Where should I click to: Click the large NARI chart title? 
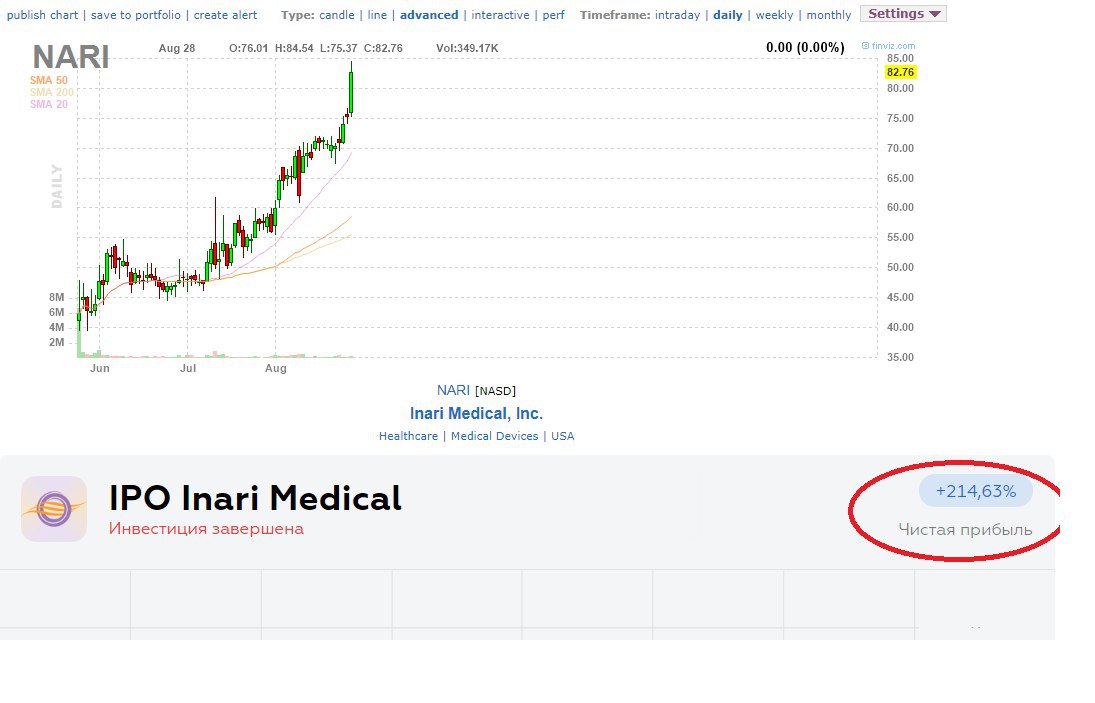tap(71, 57)
